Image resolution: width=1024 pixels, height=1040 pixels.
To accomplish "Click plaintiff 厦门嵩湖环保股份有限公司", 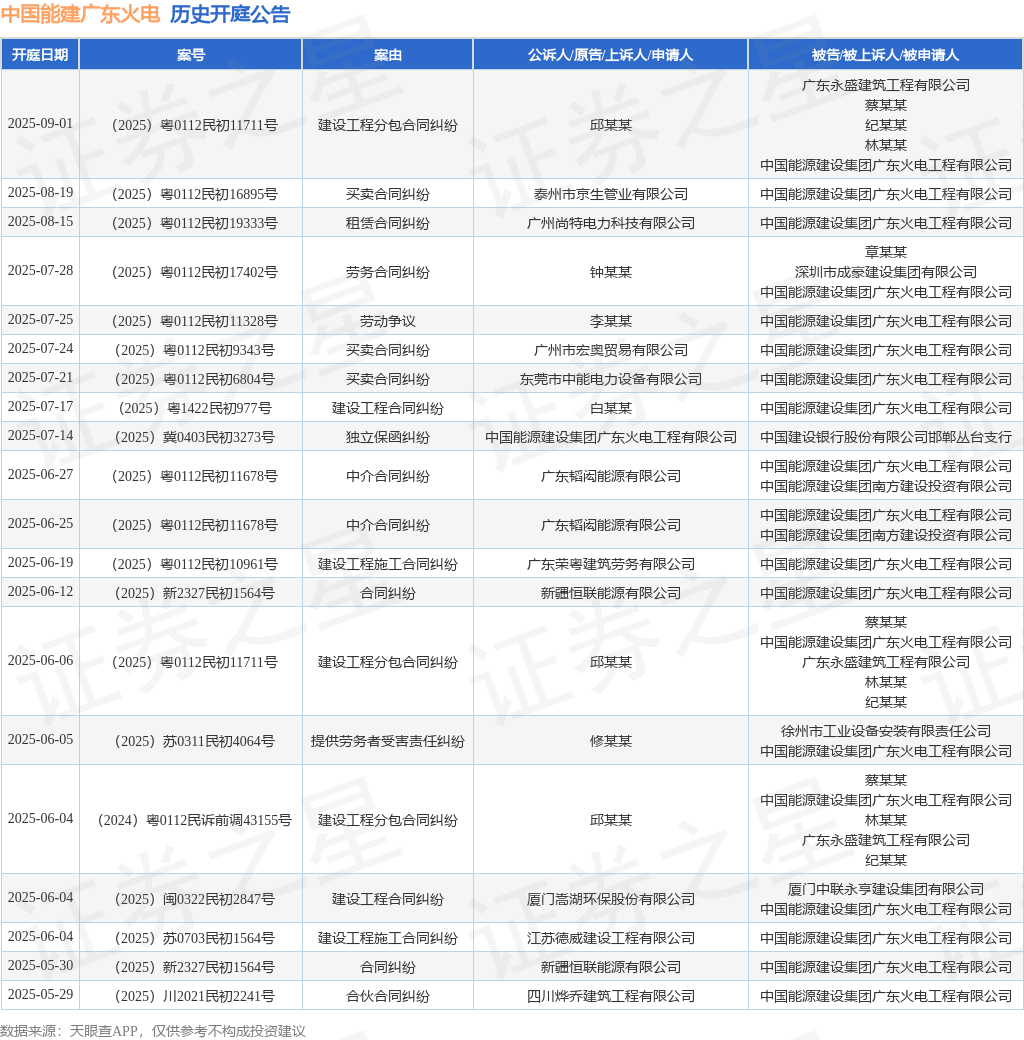I will (610, 899).
